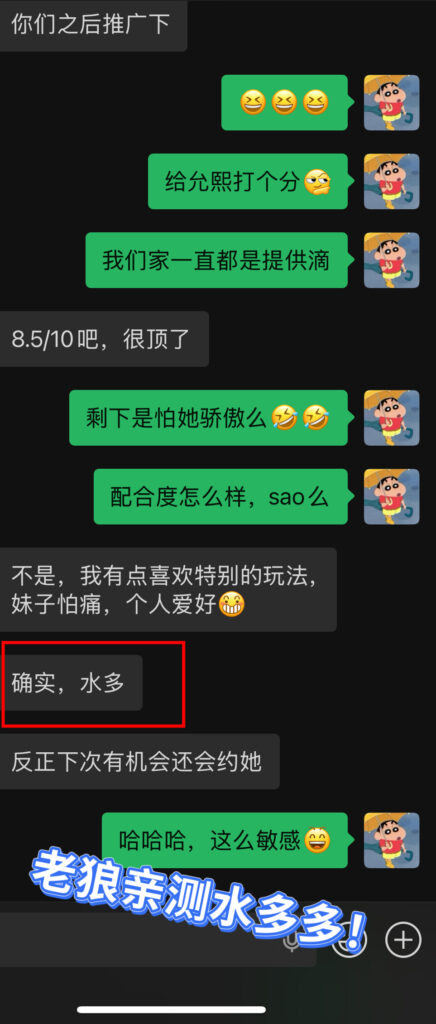Image resolution: width=436 pixels, height=1024 pixels.
Task: Tap avatar beside 剩下是怕她骄傲么 message
Action: (392, 418)
